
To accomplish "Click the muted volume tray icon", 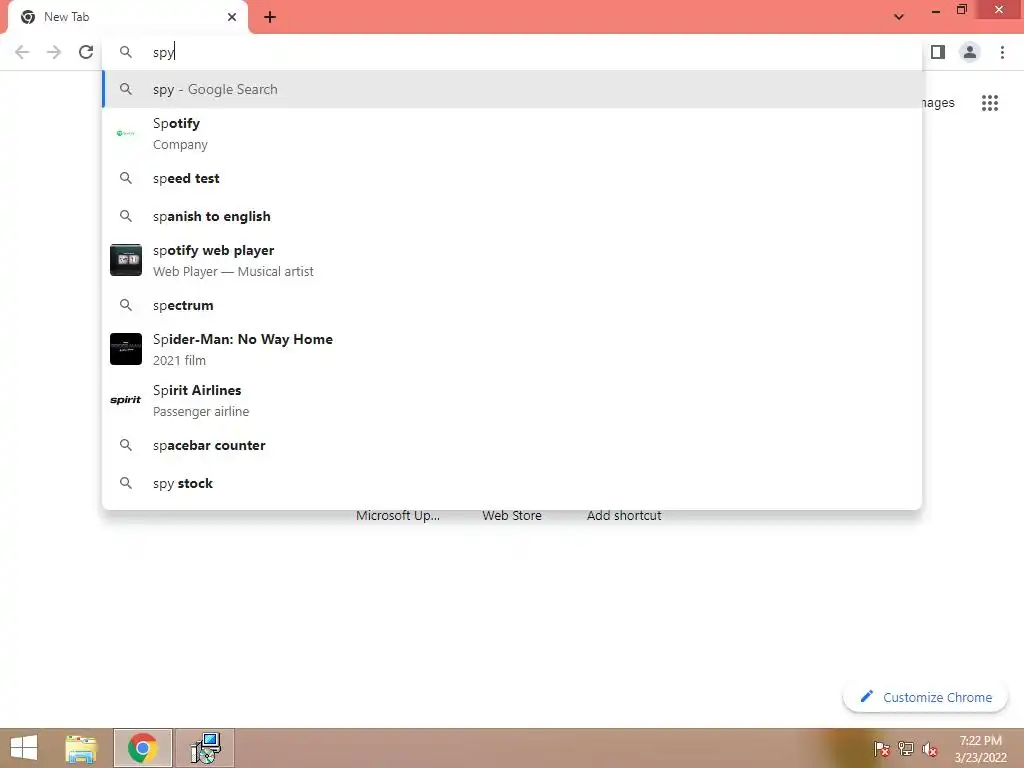I will point(930,749).
